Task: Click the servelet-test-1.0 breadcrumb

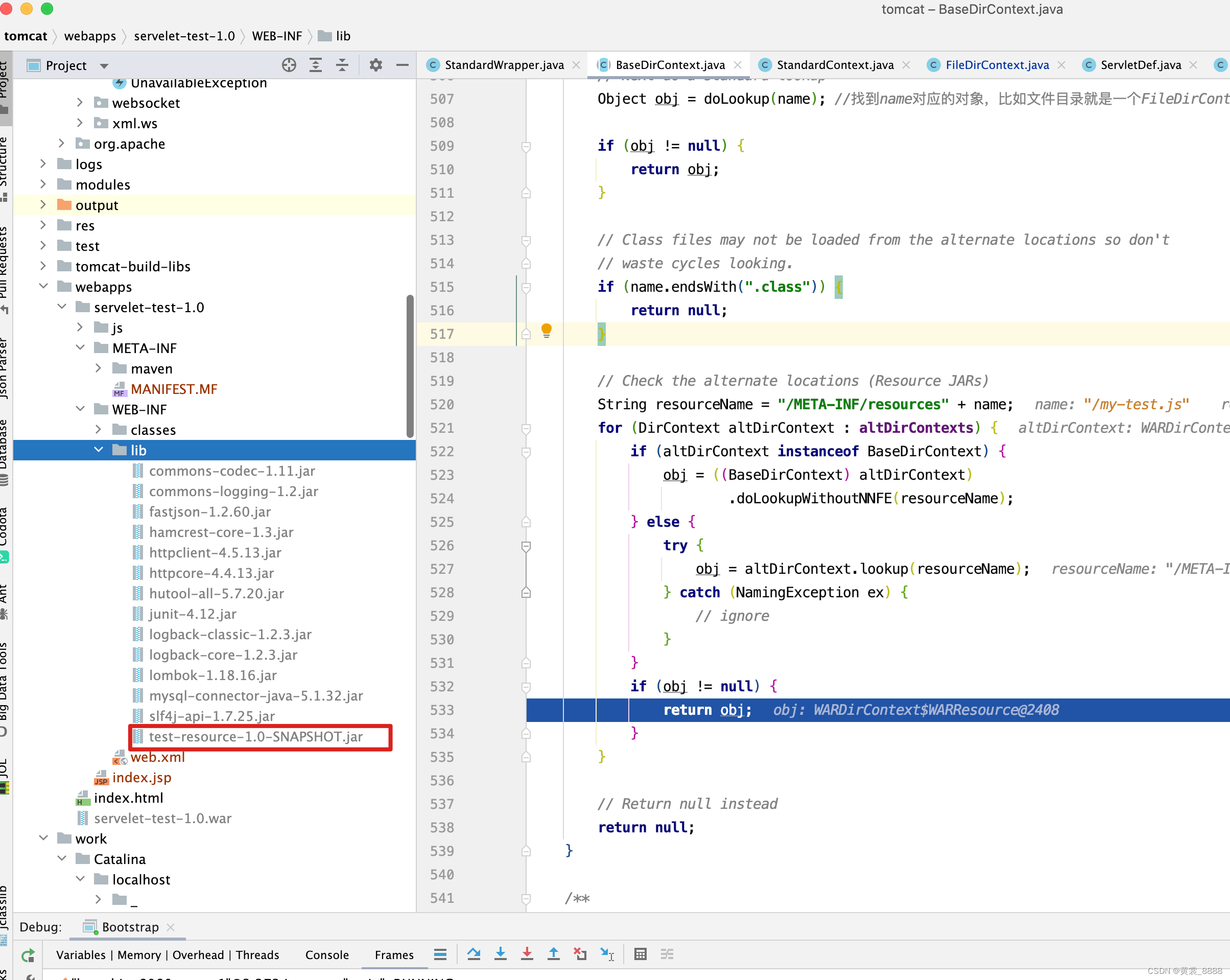Action: coord(184,36)
